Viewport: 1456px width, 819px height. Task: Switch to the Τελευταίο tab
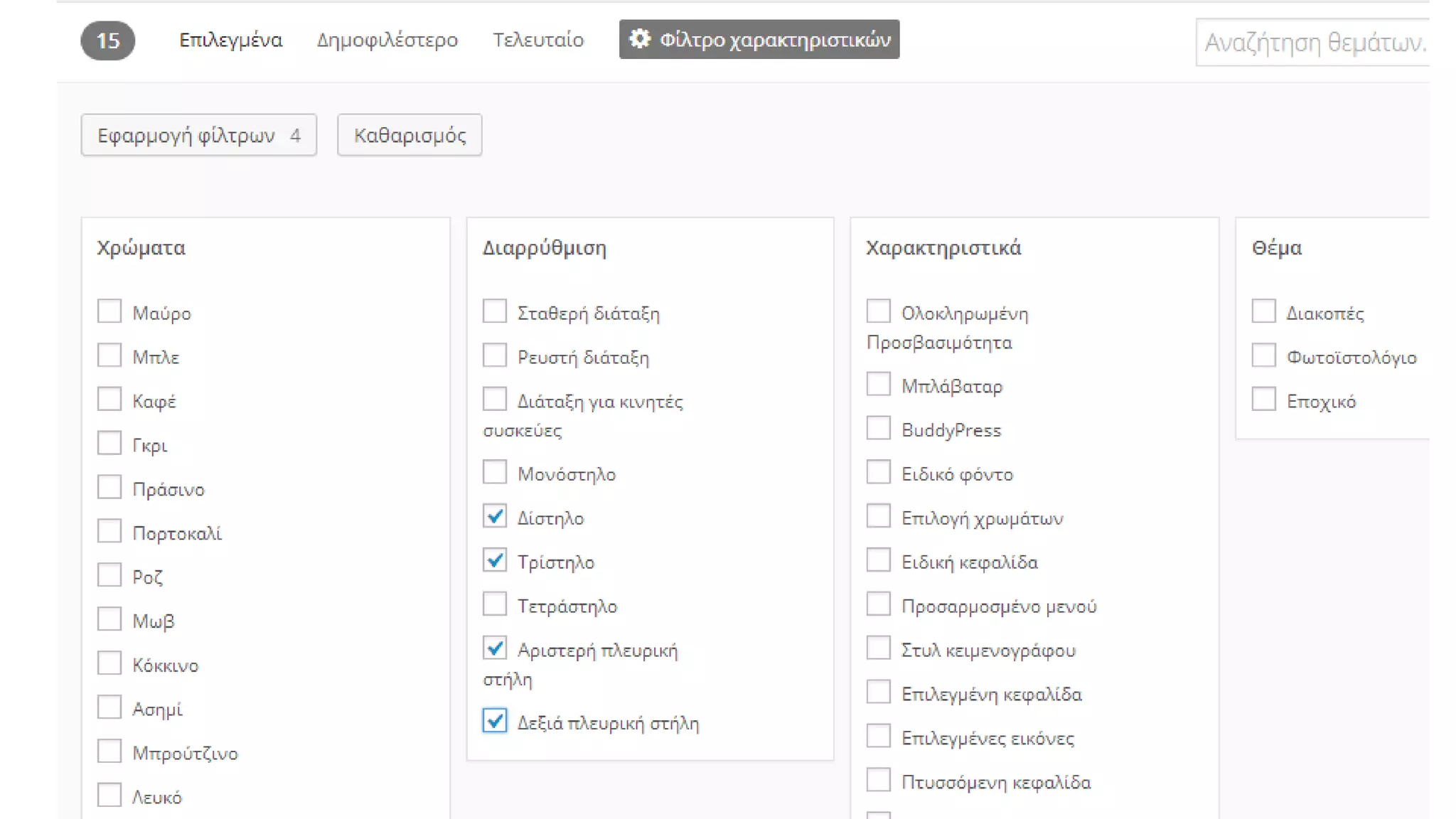(x=538, y=40)
